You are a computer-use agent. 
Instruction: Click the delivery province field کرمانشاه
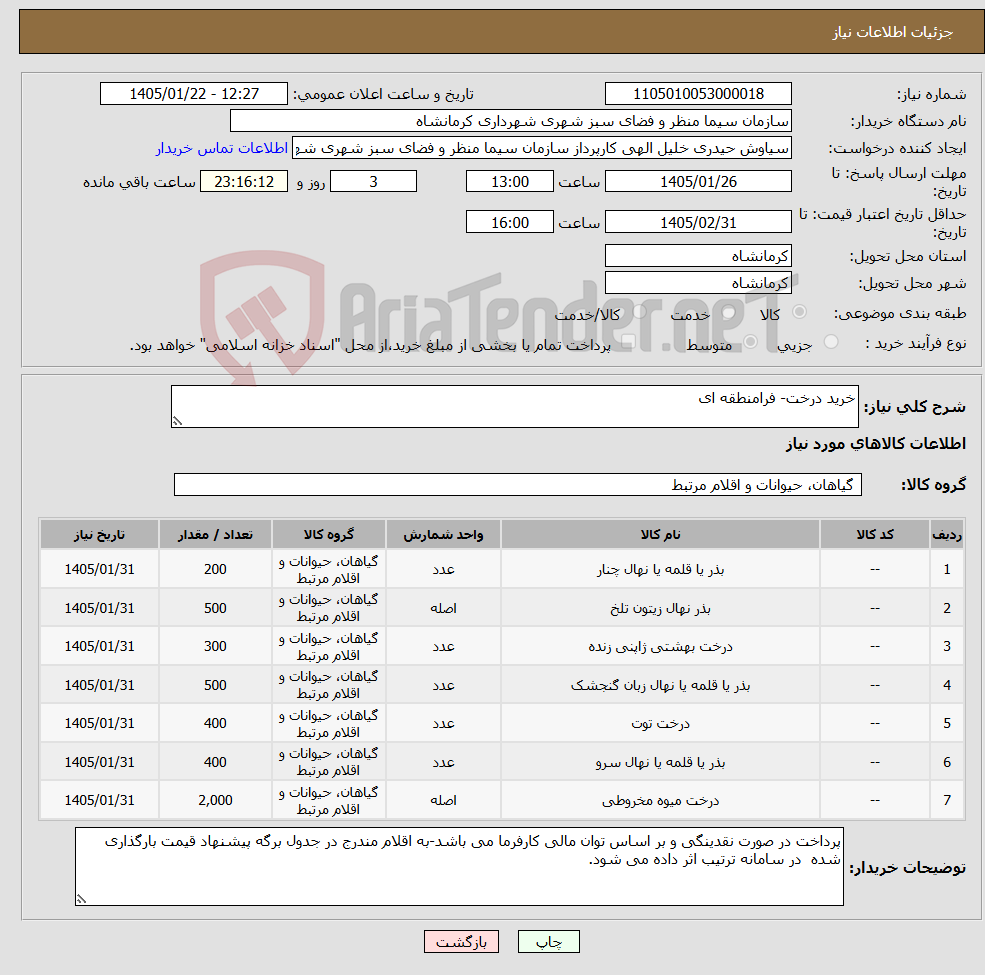698,256
